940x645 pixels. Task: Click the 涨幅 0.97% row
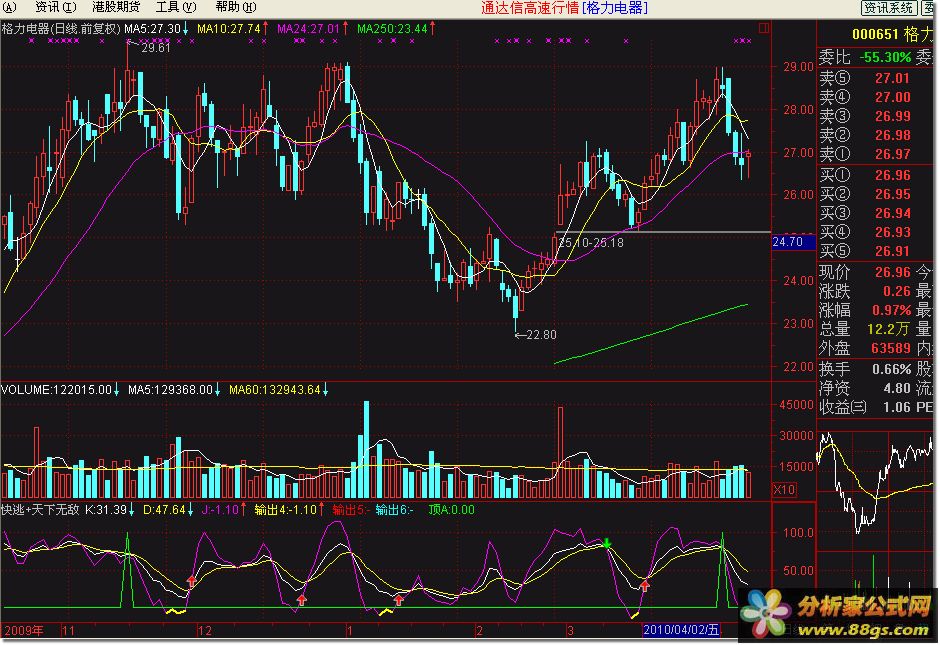pos(864,310)
